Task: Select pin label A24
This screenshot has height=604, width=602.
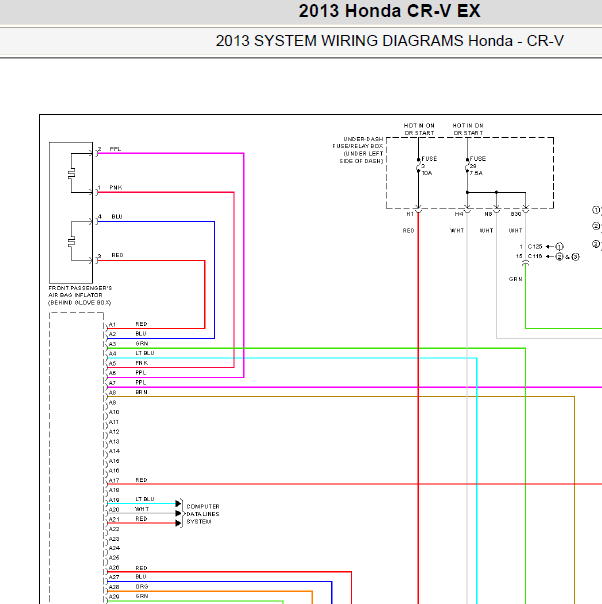Action: [x=114, y=548]
